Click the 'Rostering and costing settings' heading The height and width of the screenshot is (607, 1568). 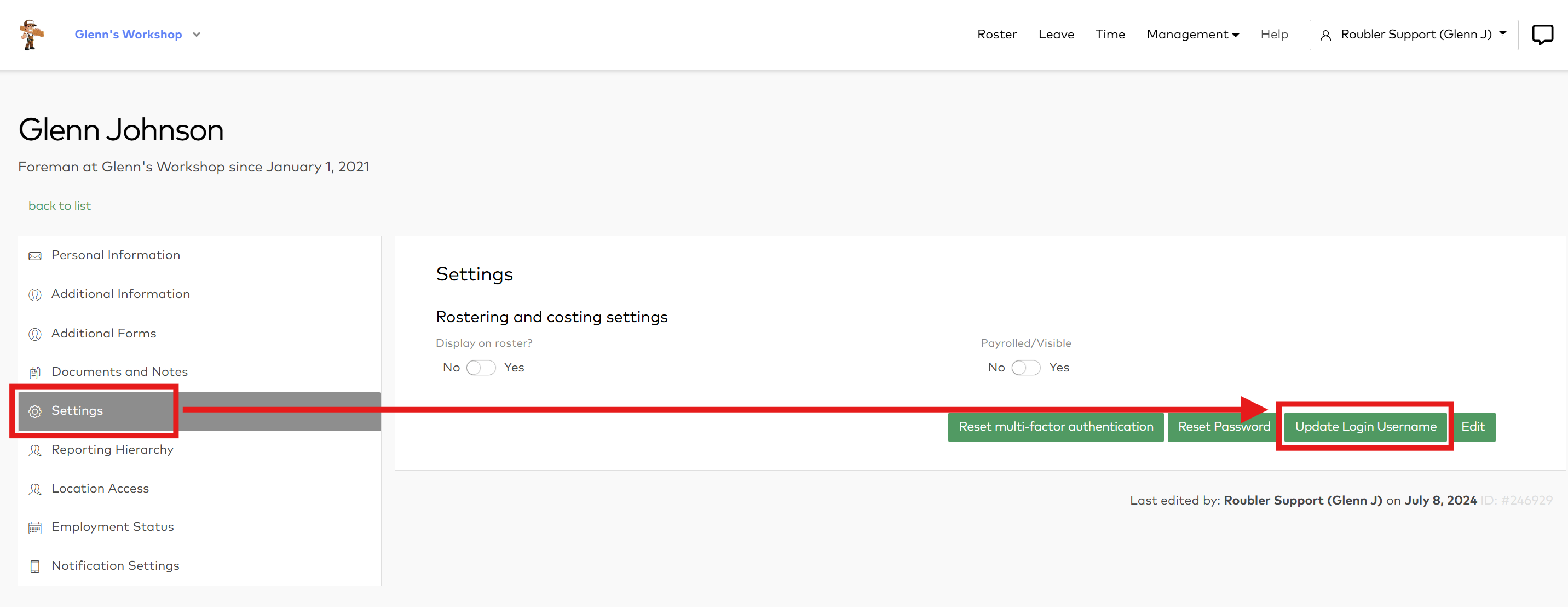[551, 317]
